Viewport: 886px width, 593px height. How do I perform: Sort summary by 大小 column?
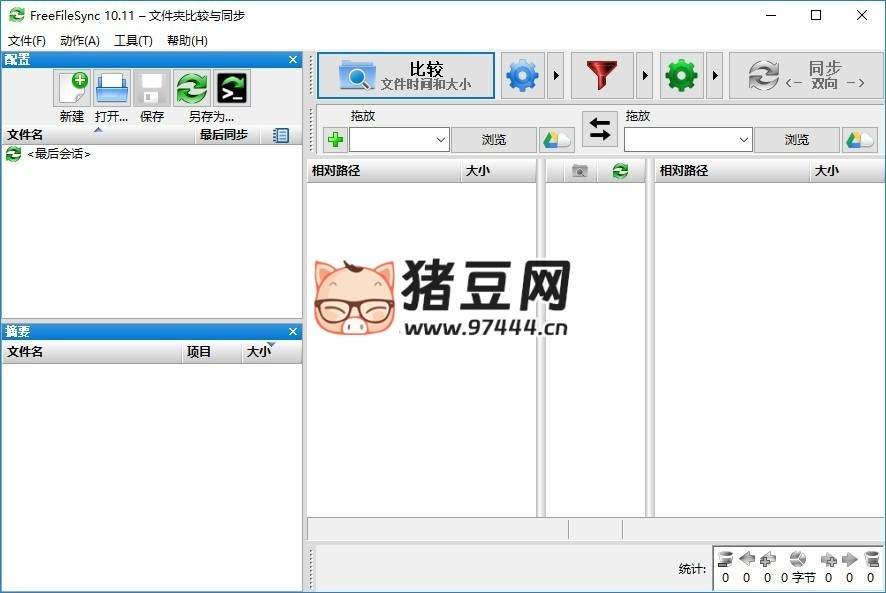(272, 352)
